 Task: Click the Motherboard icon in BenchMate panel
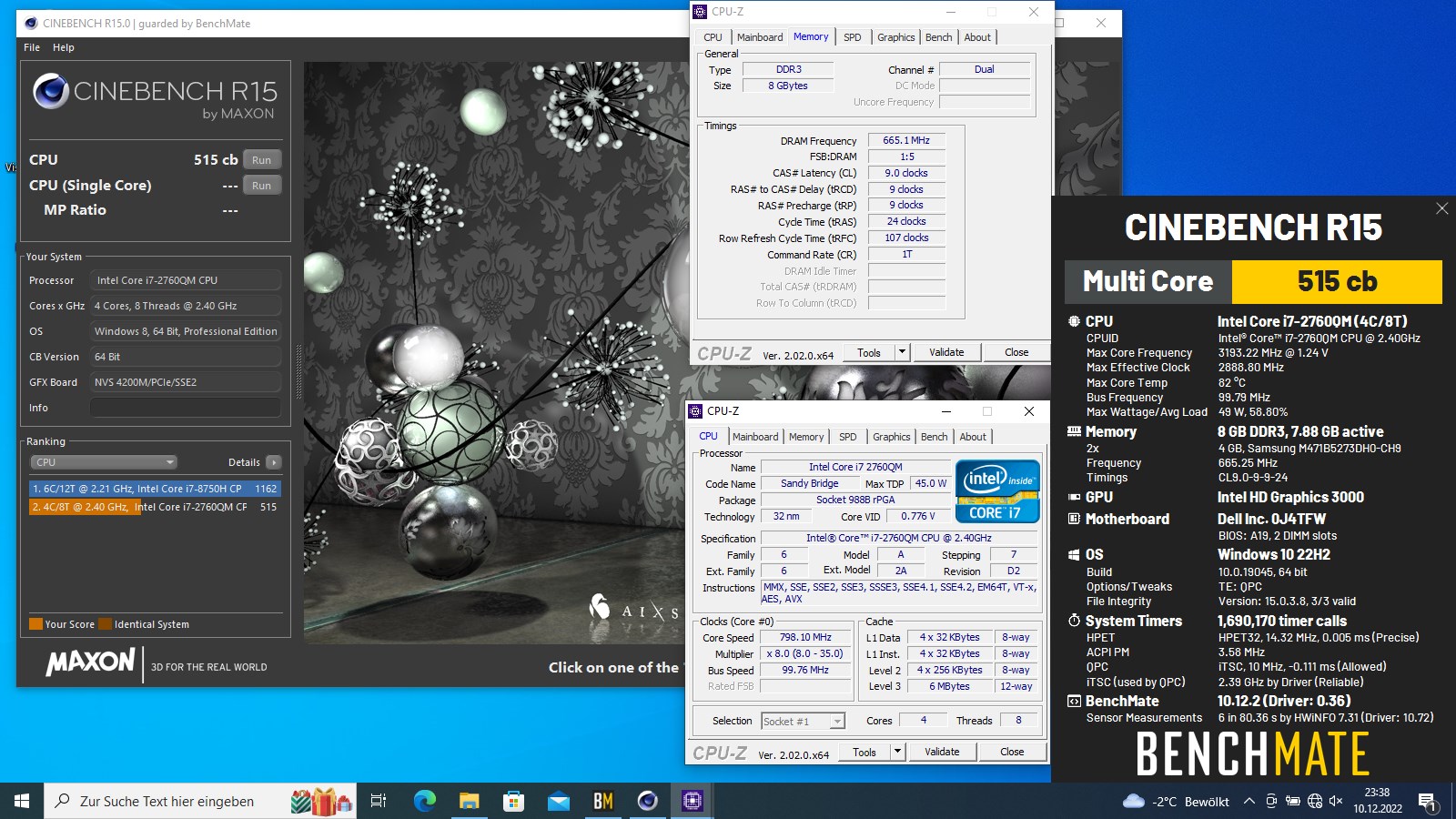pos(1074,519)
